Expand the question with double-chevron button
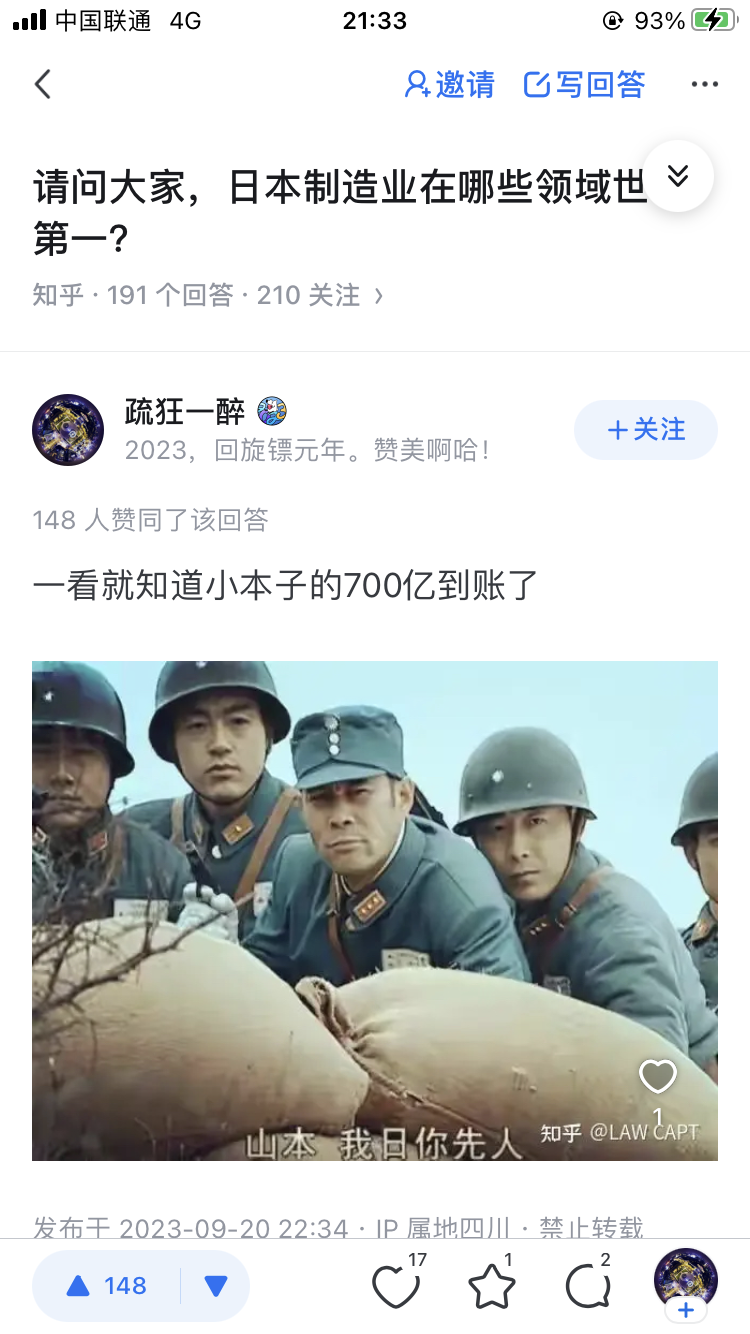The height and width of the screenshot is (1334, 750). coord(678,176)
